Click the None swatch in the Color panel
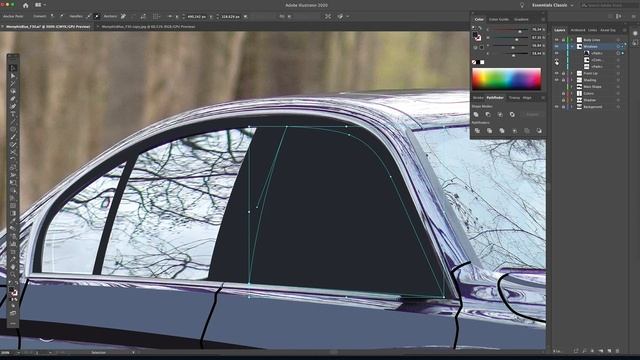This screenshot has height=360, width=640. coord(474,62)
